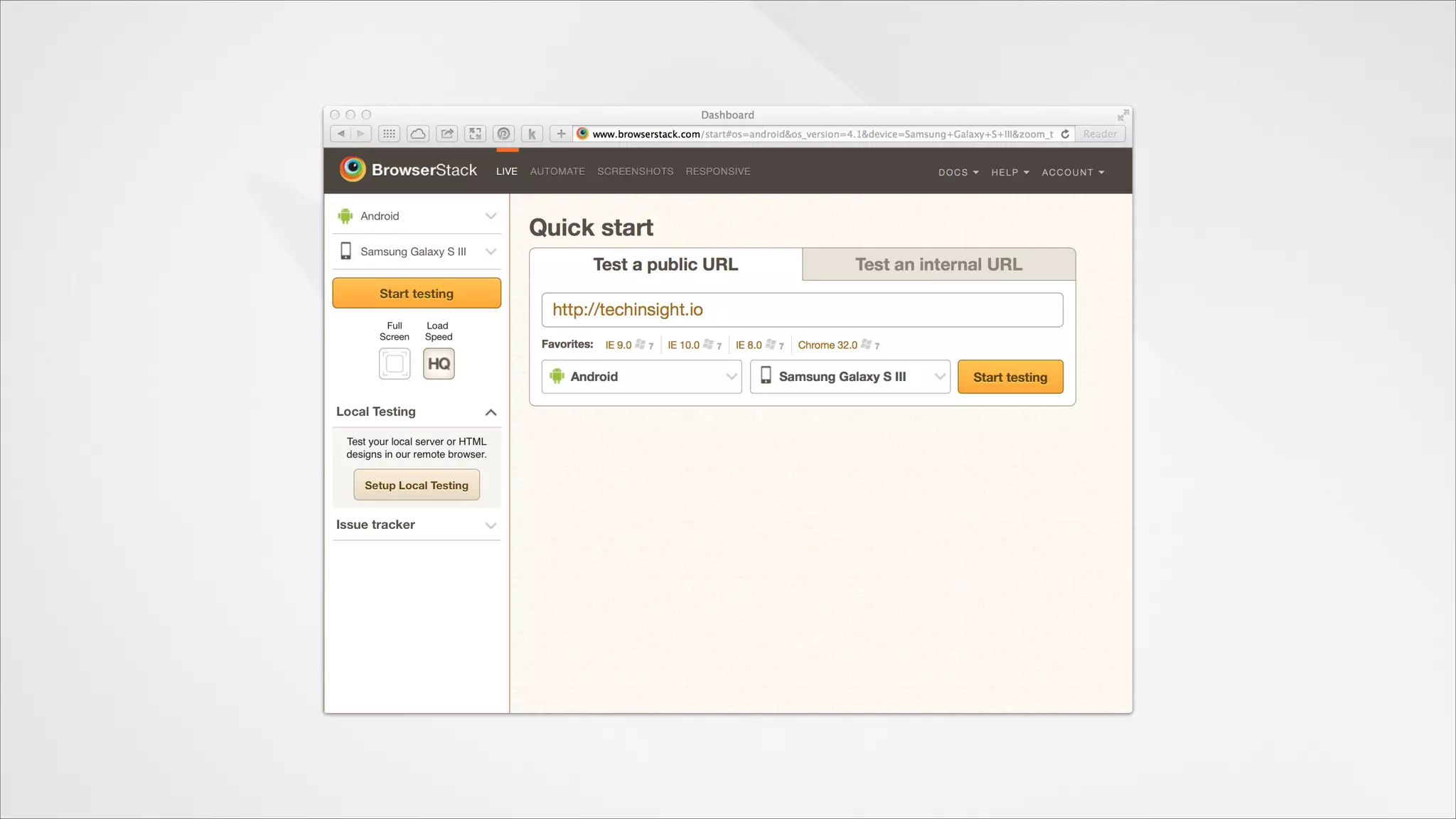The width and height of the screenshot is (1456, 819).
Task: Click the techinsight.io URL input field
Action: coord(802,310)
